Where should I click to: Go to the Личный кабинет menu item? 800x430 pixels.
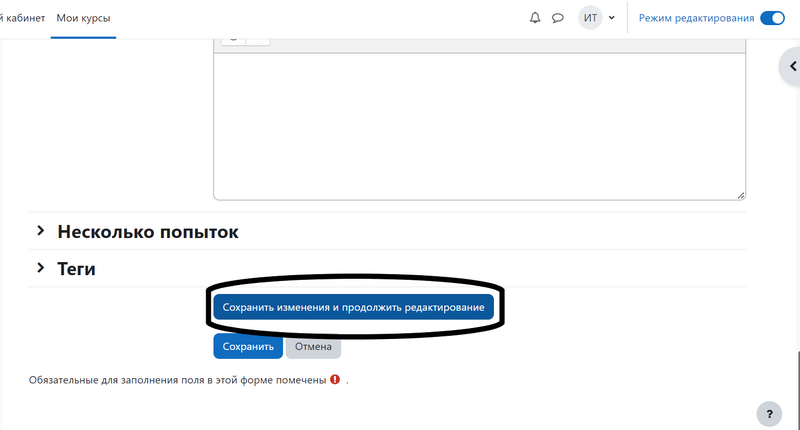(x=20, y=18)
